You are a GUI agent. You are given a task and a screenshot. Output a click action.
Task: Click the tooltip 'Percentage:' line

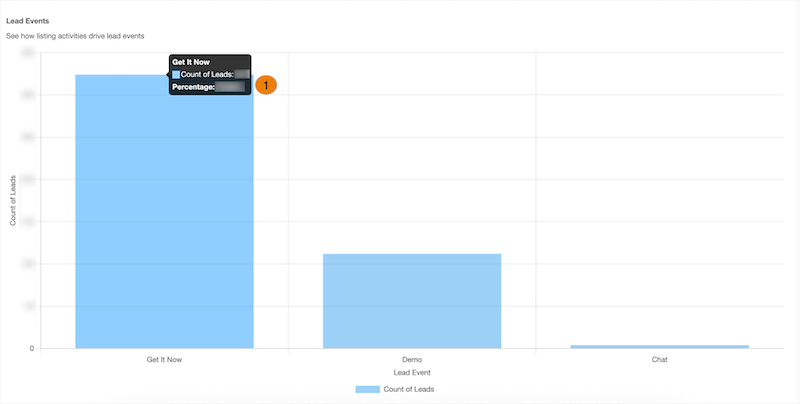pyautogui.click(x=209, y=87)
